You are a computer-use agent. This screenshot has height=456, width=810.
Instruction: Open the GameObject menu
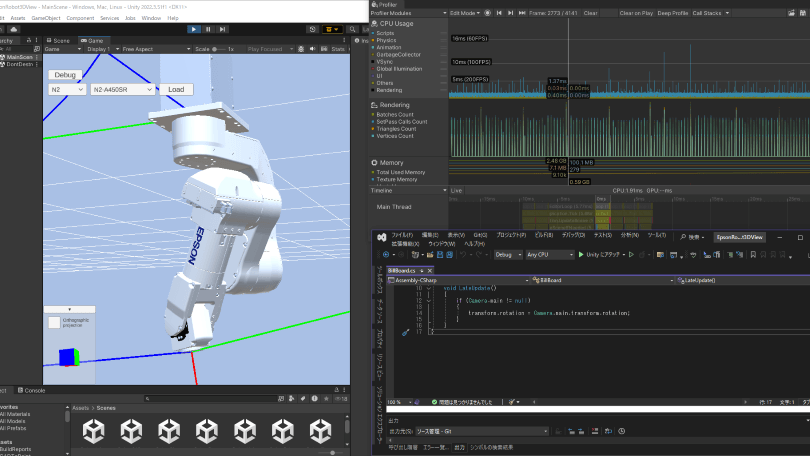point(46,18)
